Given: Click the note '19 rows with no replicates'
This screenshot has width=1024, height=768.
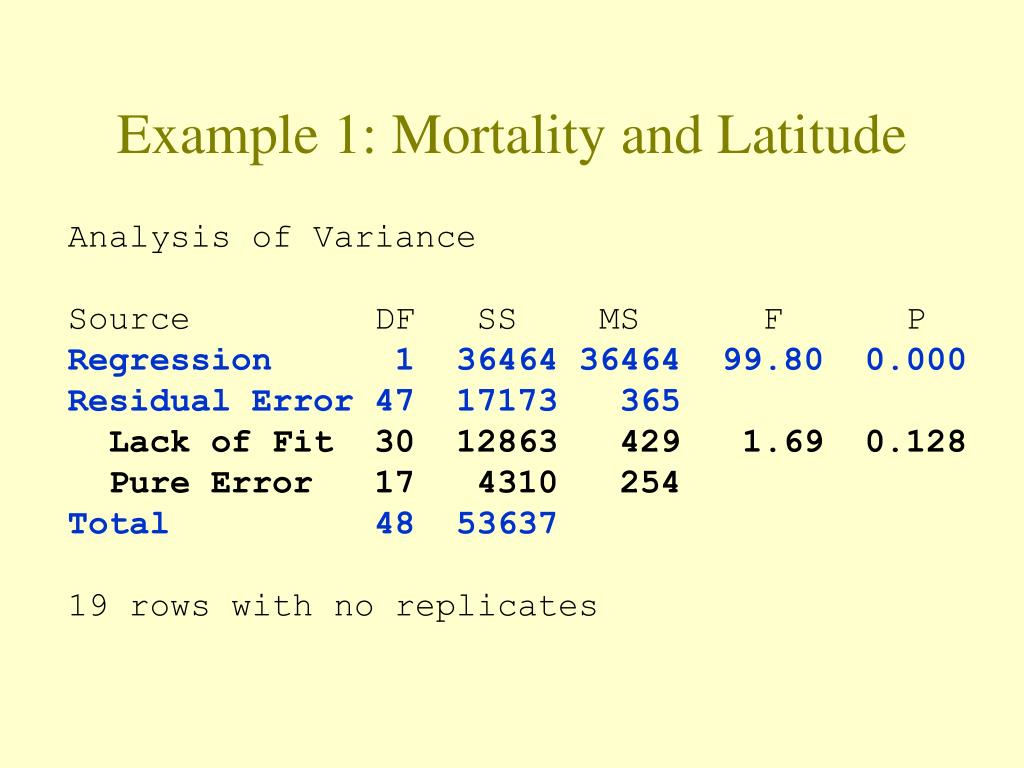Looking at the screenshot, I should coord(333,607).
